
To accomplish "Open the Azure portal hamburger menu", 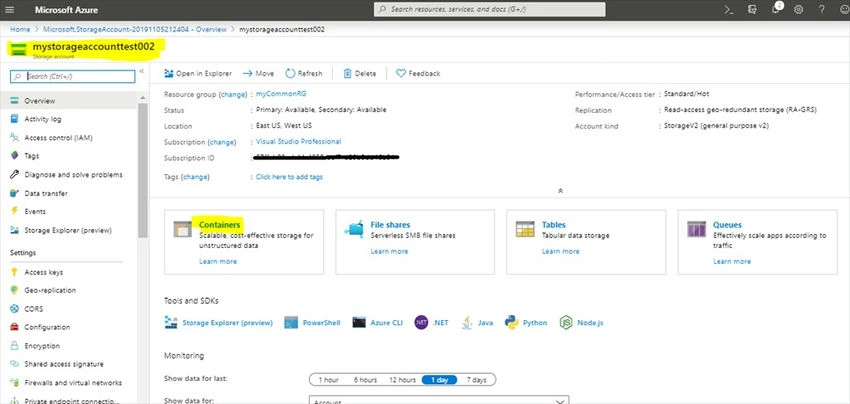I will pos(9,10).
